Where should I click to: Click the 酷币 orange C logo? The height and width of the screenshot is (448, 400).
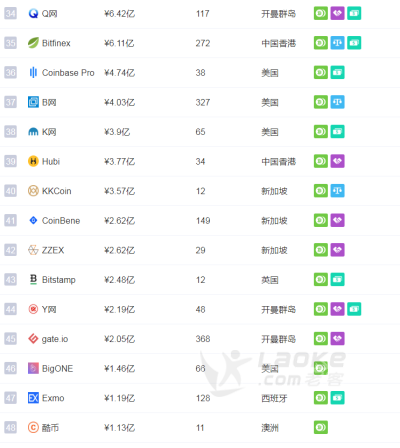33,427
